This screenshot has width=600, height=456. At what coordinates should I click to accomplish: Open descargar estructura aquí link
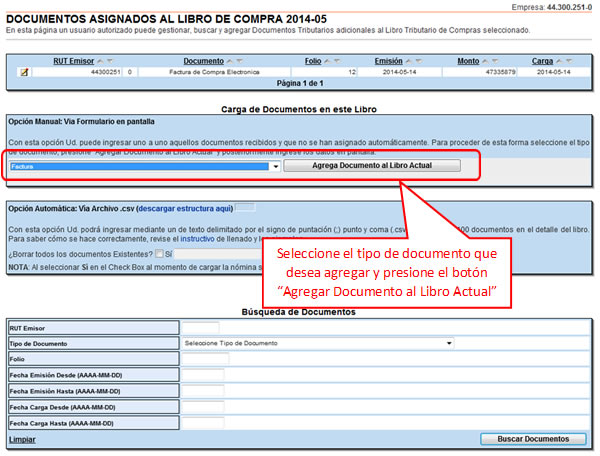coord(184,209)
